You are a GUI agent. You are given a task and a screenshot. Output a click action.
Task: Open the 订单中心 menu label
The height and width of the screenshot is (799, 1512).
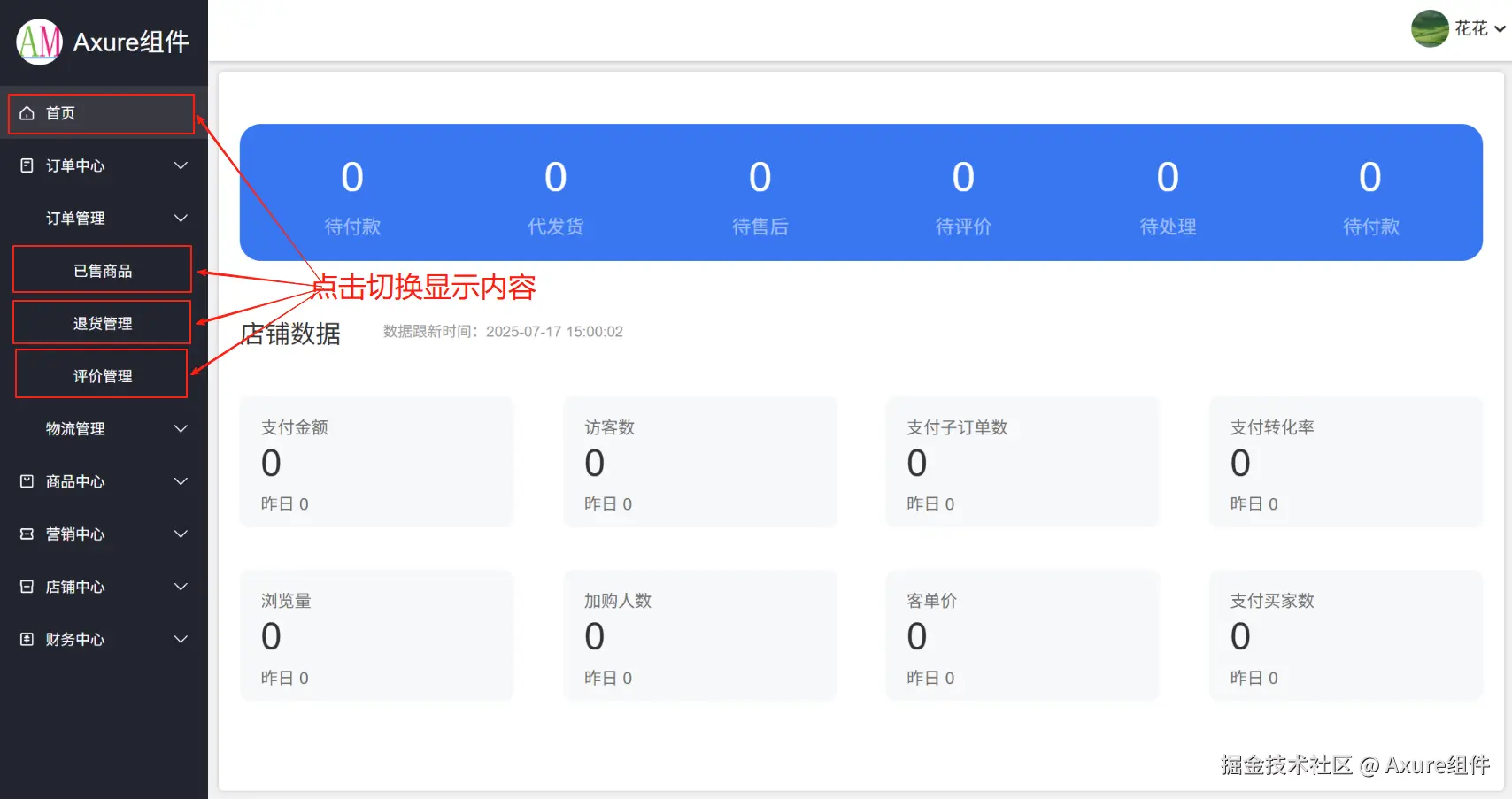point(75,165)
